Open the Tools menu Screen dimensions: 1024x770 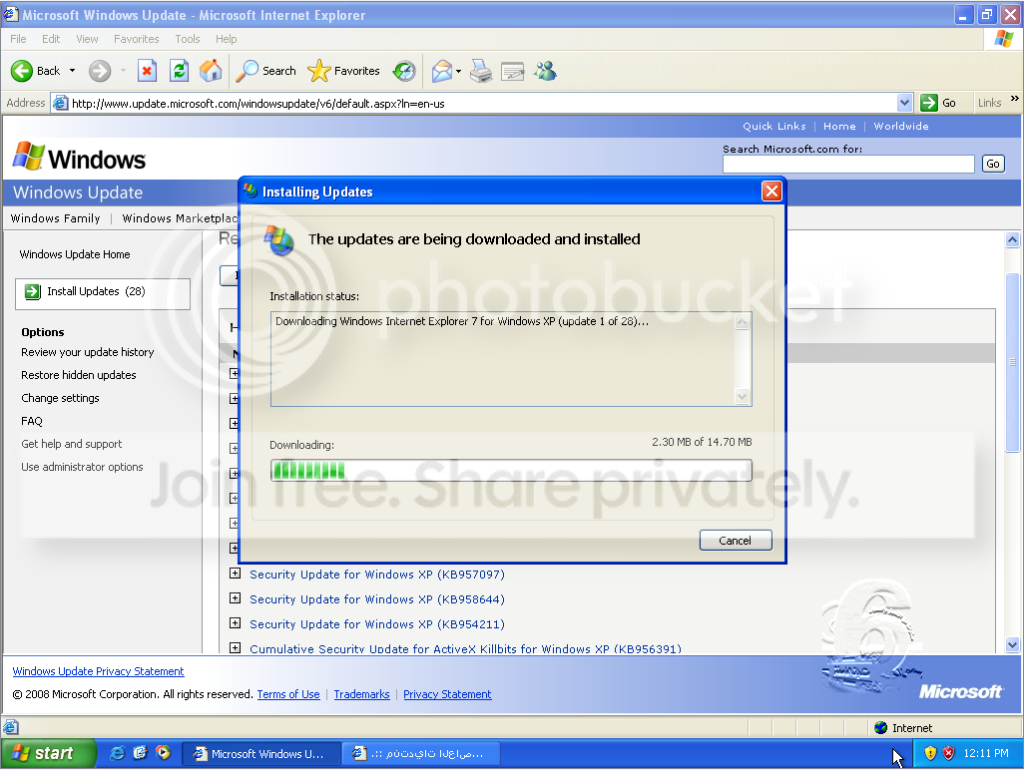187,39
